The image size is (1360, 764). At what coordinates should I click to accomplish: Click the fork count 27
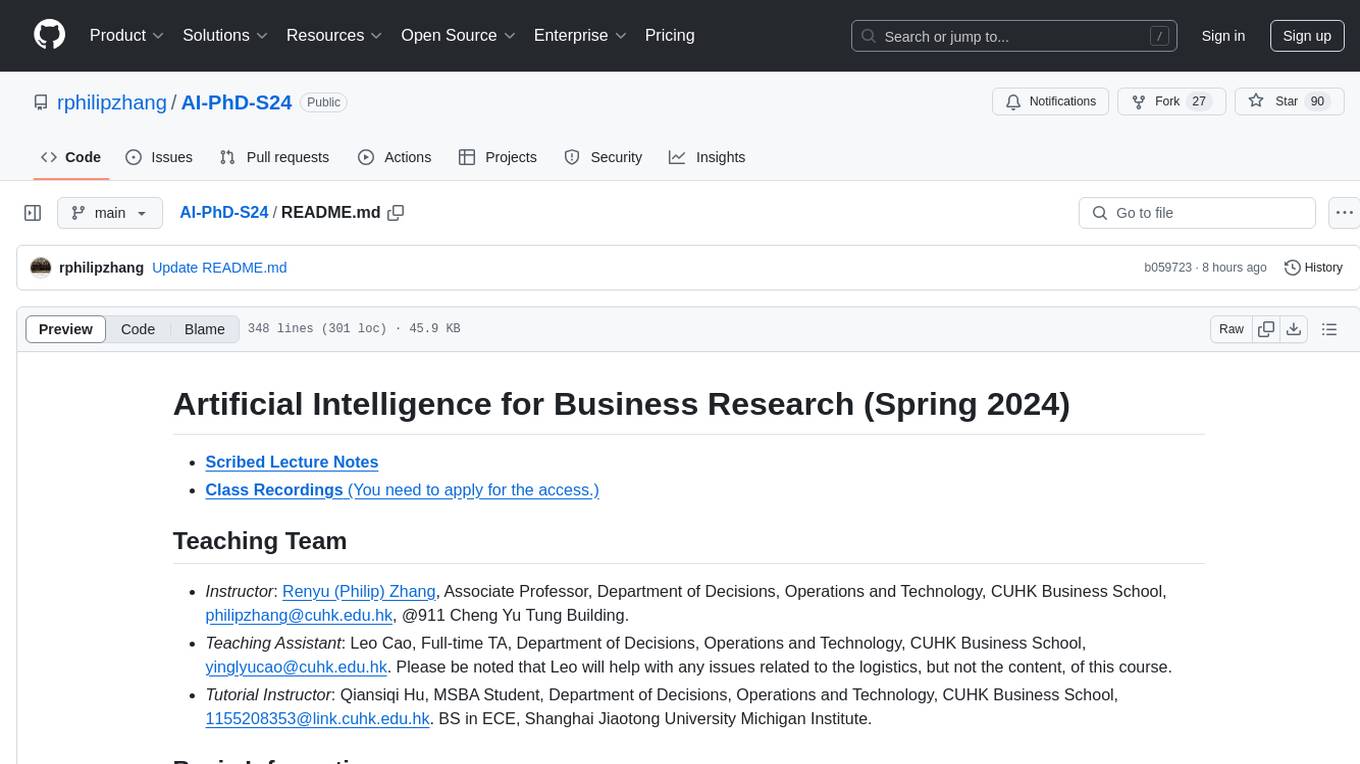tap(1200, 102)
